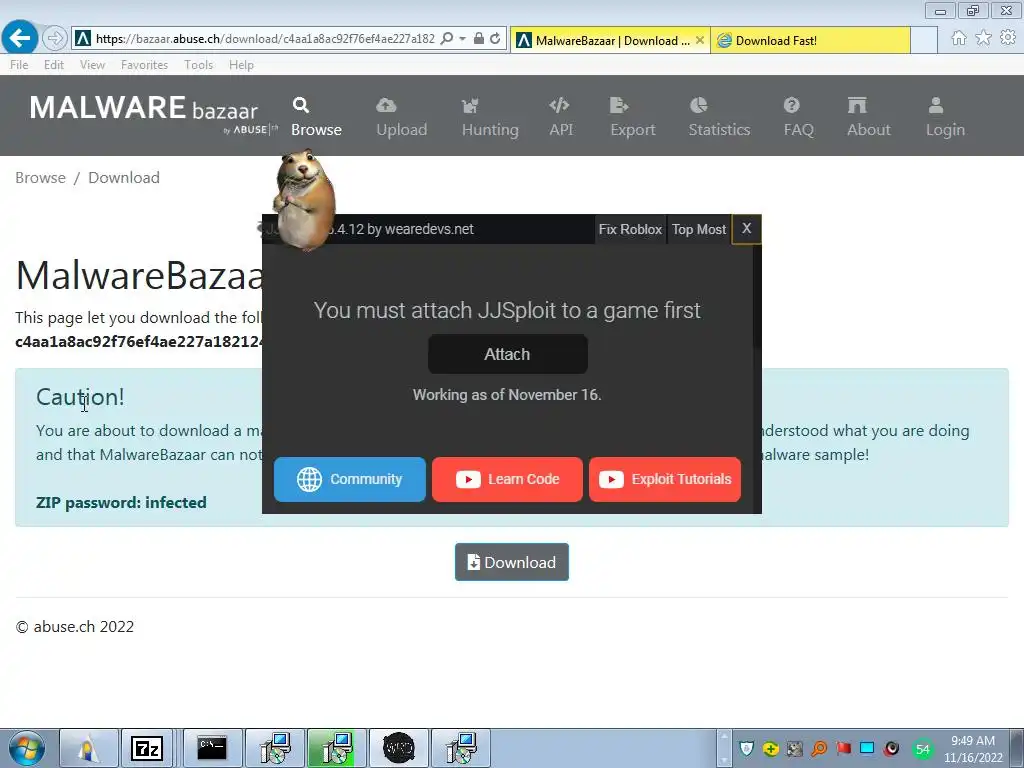This screenshot has height=768, width=1024.
Task: Open the command prompt taskbar icon
Action: point(212,748)
